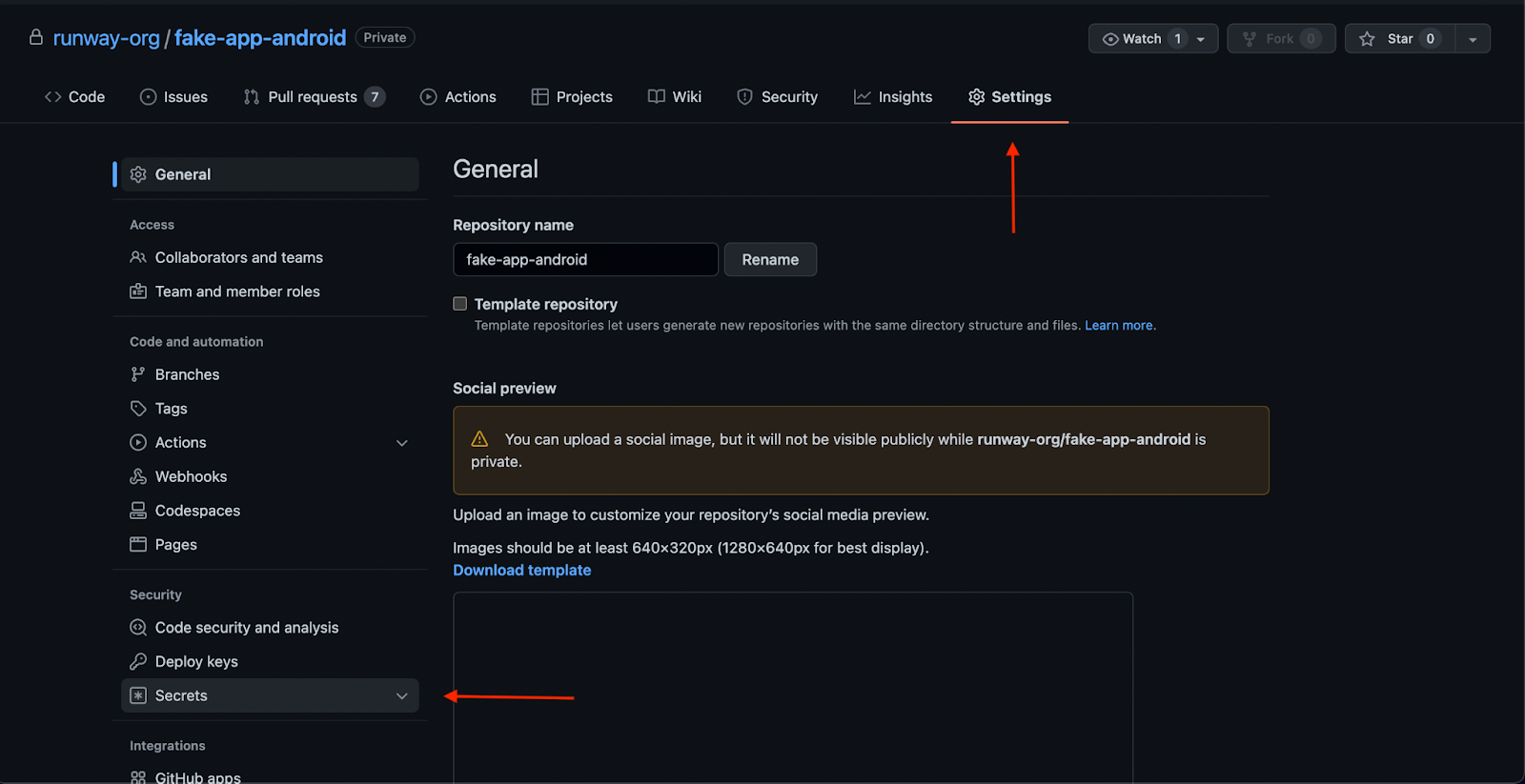This screenshot has height=784, width=1525.
Task: Click the tag icon beside Tags
Action: click(138, 409)
